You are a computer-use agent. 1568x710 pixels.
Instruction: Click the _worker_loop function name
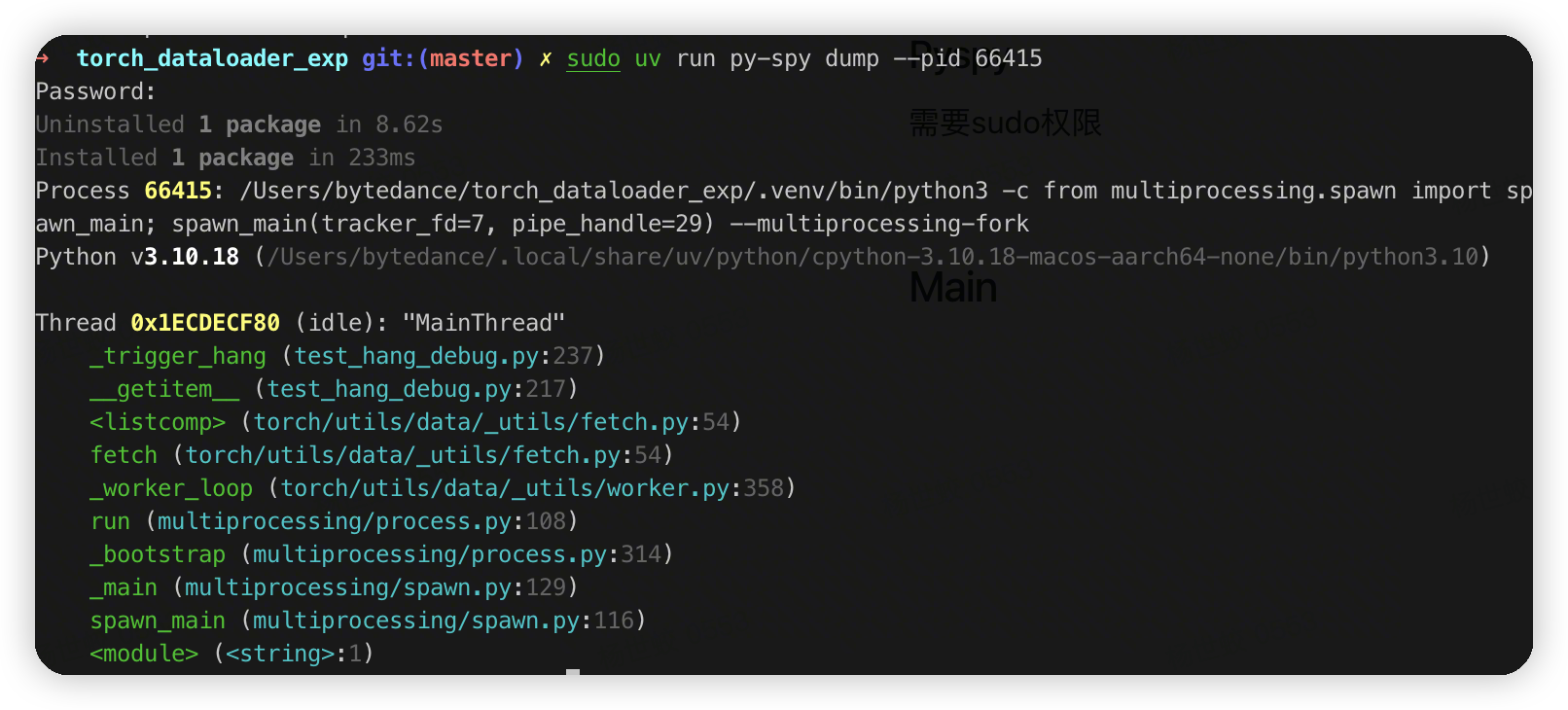pyautogui.click(x=171, y=488)
